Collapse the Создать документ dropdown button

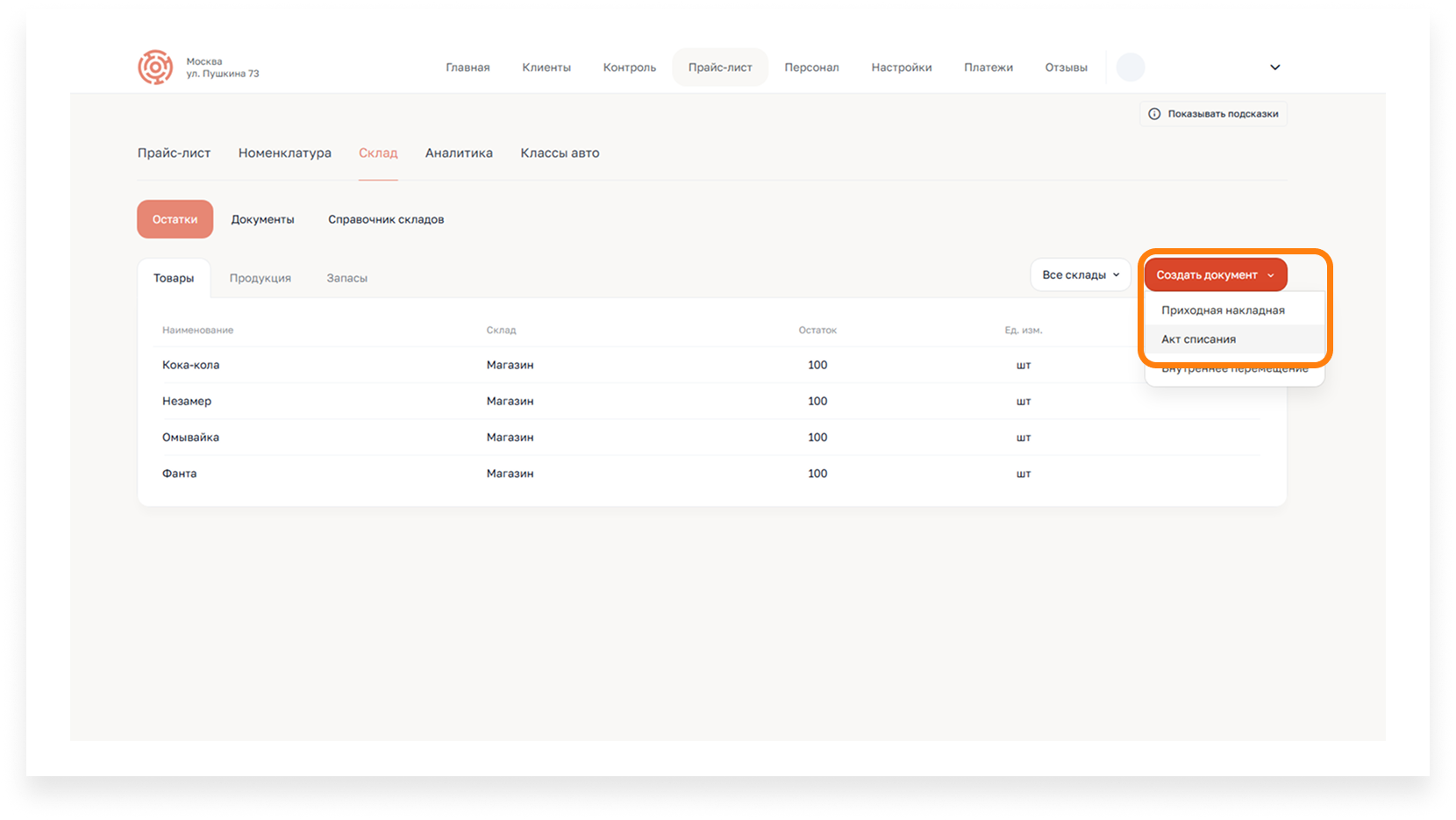pyautogui.click(x=1216, y=275)
